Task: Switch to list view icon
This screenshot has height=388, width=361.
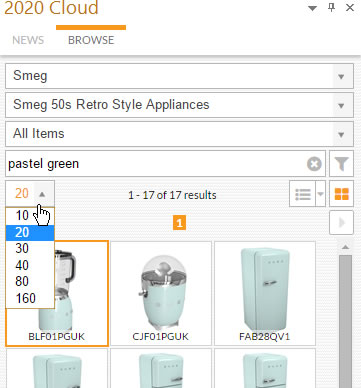Action: click(x=302, y=194)
